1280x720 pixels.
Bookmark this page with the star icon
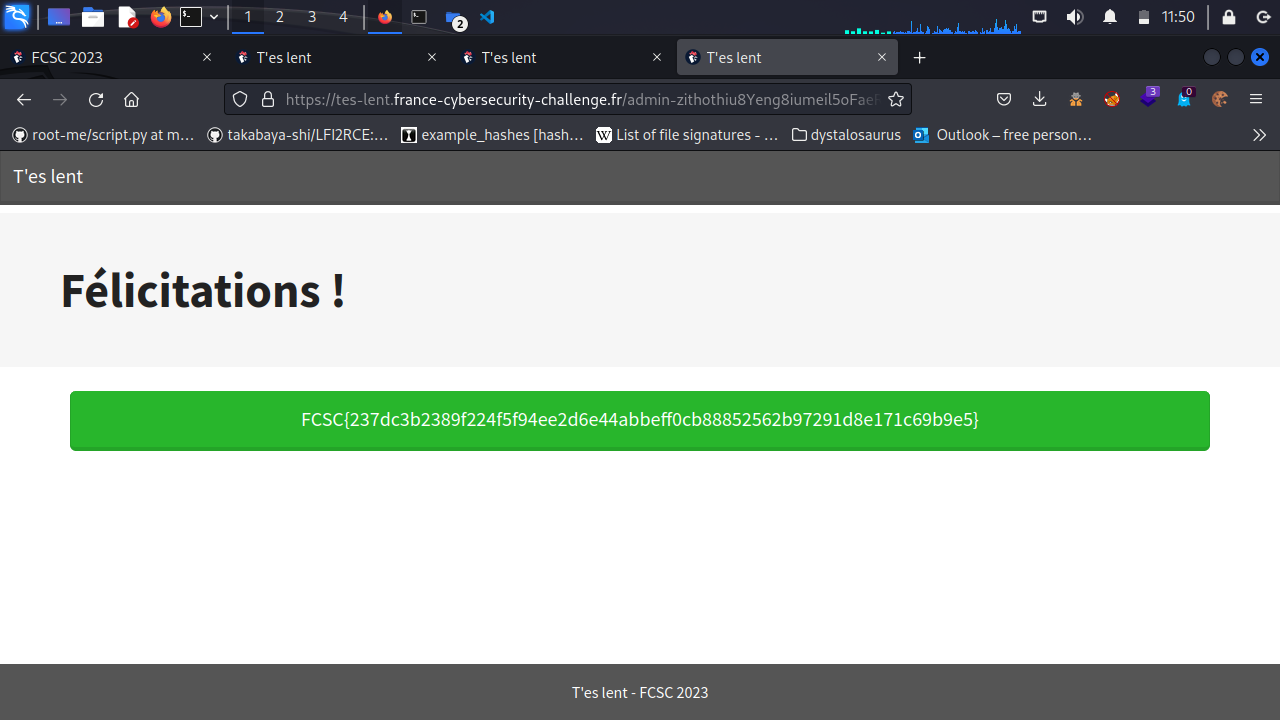(x=896, y=99)
